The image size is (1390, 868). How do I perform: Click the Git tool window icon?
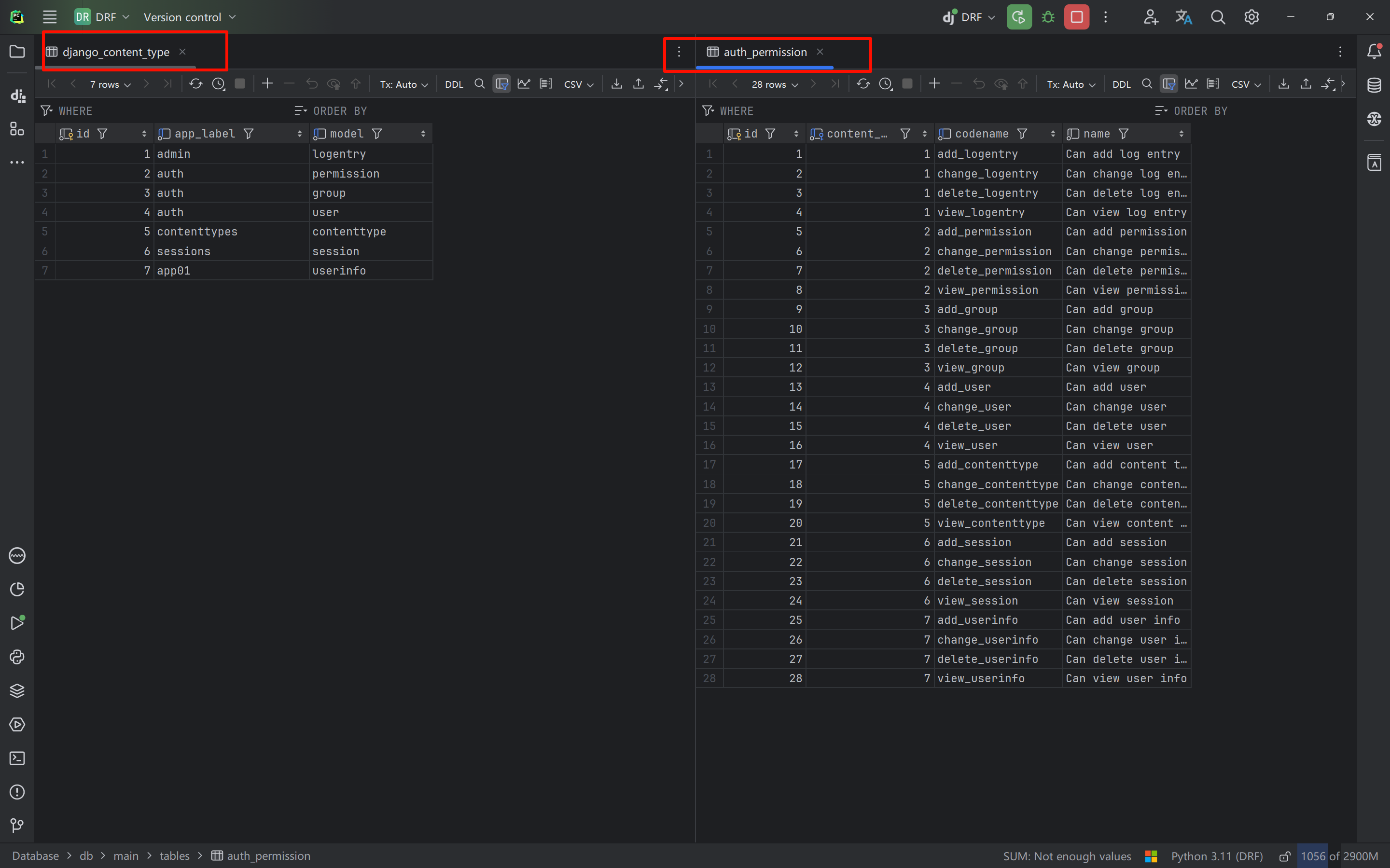(x=16, y=825)
